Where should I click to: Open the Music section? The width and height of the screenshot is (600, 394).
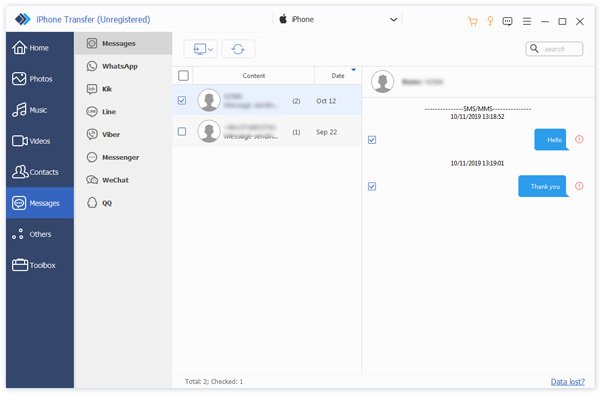click(x=40, y=110)
